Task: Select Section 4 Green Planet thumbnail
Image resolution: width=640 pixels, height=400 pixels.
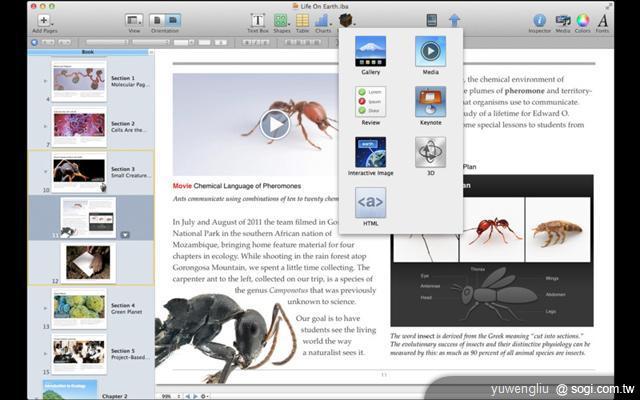Action: coord(79,309)
